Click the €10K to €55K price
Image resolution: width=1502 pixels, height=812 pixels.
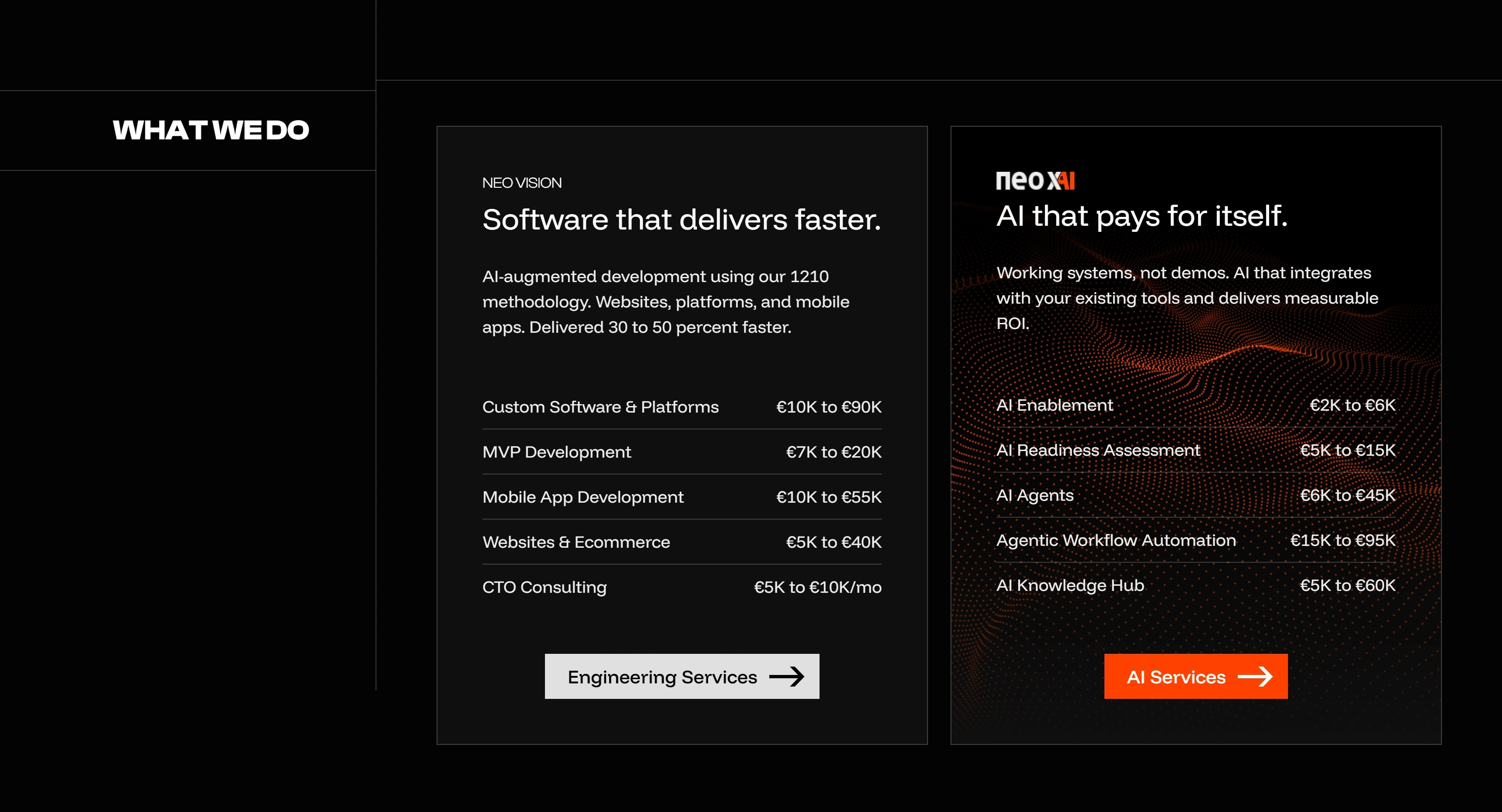pos(828,497)
